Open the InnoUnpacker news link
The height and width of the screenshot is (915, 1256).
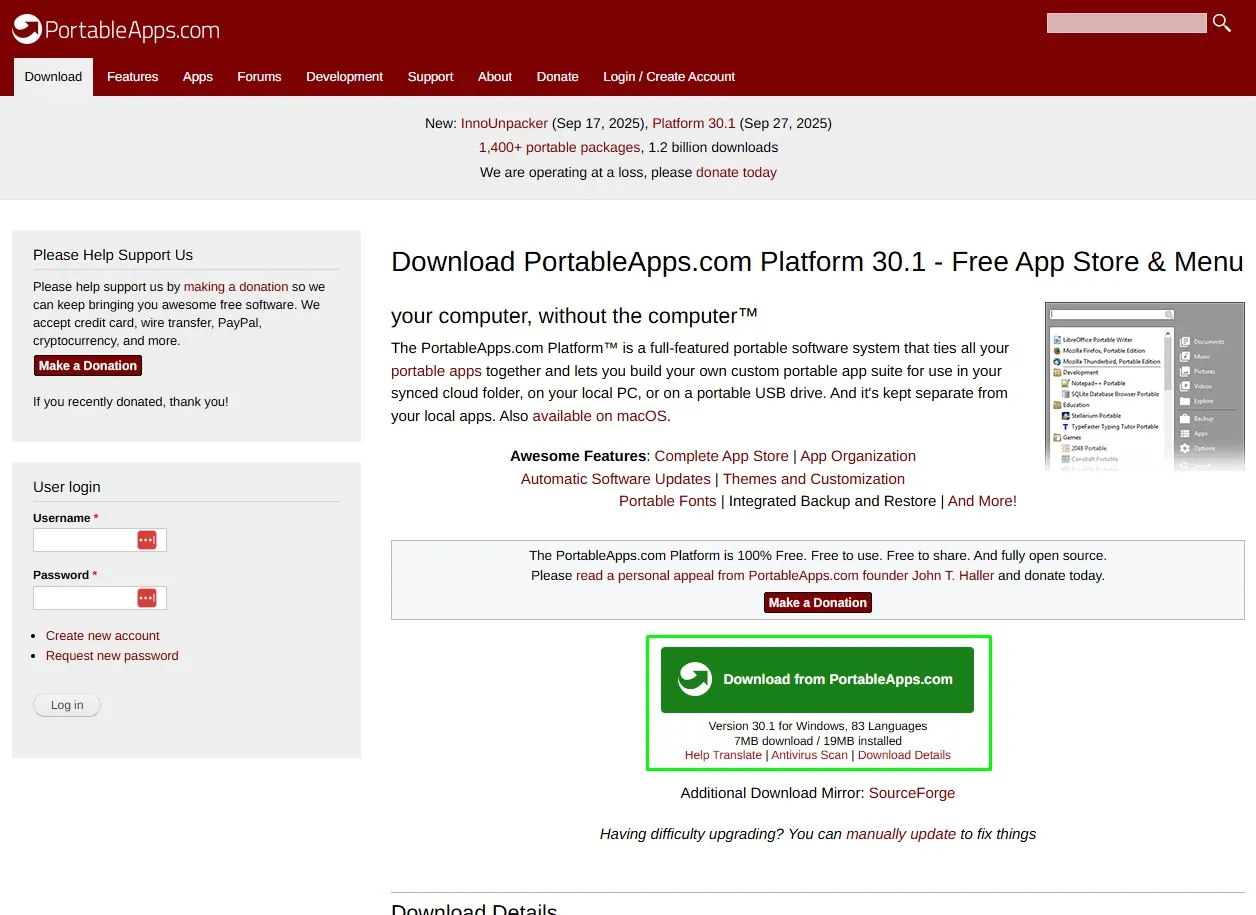pos(504,123)
